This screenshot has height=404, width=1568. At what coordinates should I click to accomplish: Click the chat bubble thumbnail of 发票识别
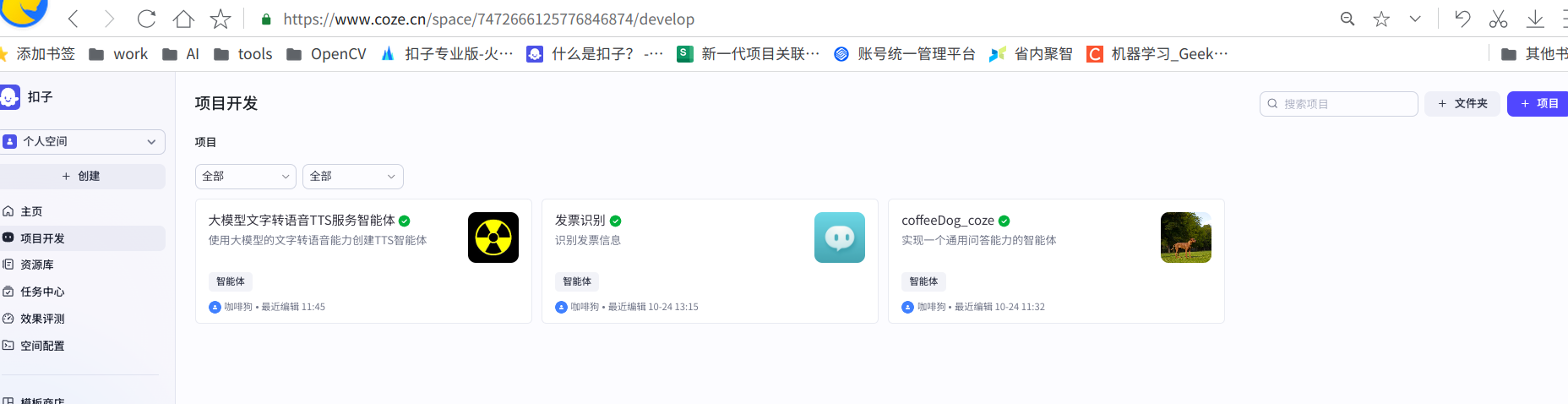point(840,237)
